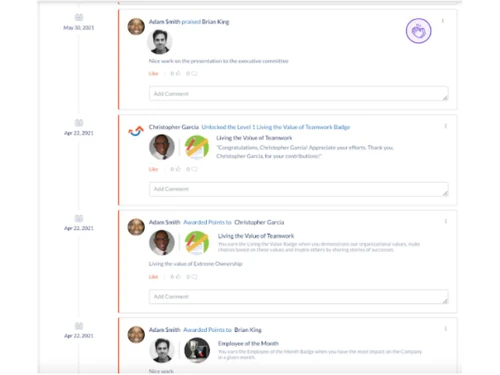500x375 pixels.
Task: Click Christopher Garcia's photo in the Awarded Points post
Action: pyautogui.click(x=162, y=243)
